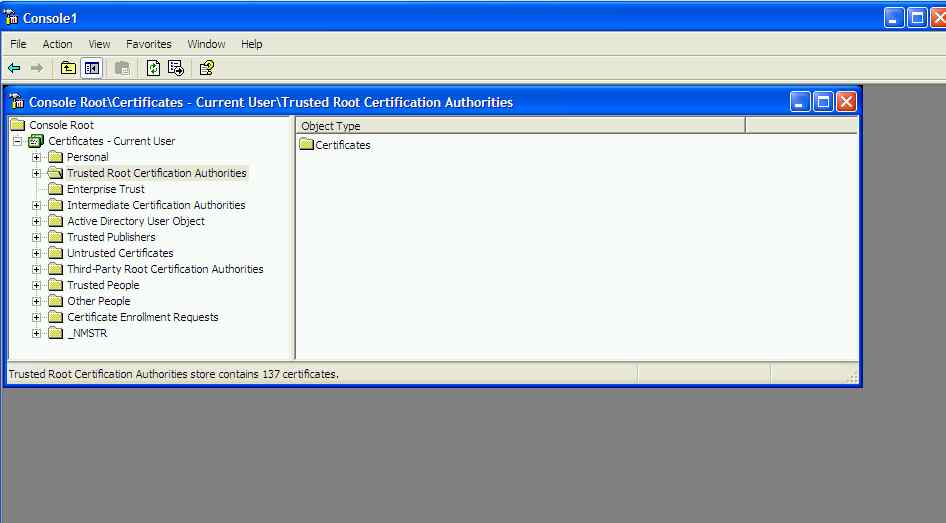This screenshot has width=946, height=523.
Task: Click the Enterprise Trust folder icon
Action: [x=56, y=189]
